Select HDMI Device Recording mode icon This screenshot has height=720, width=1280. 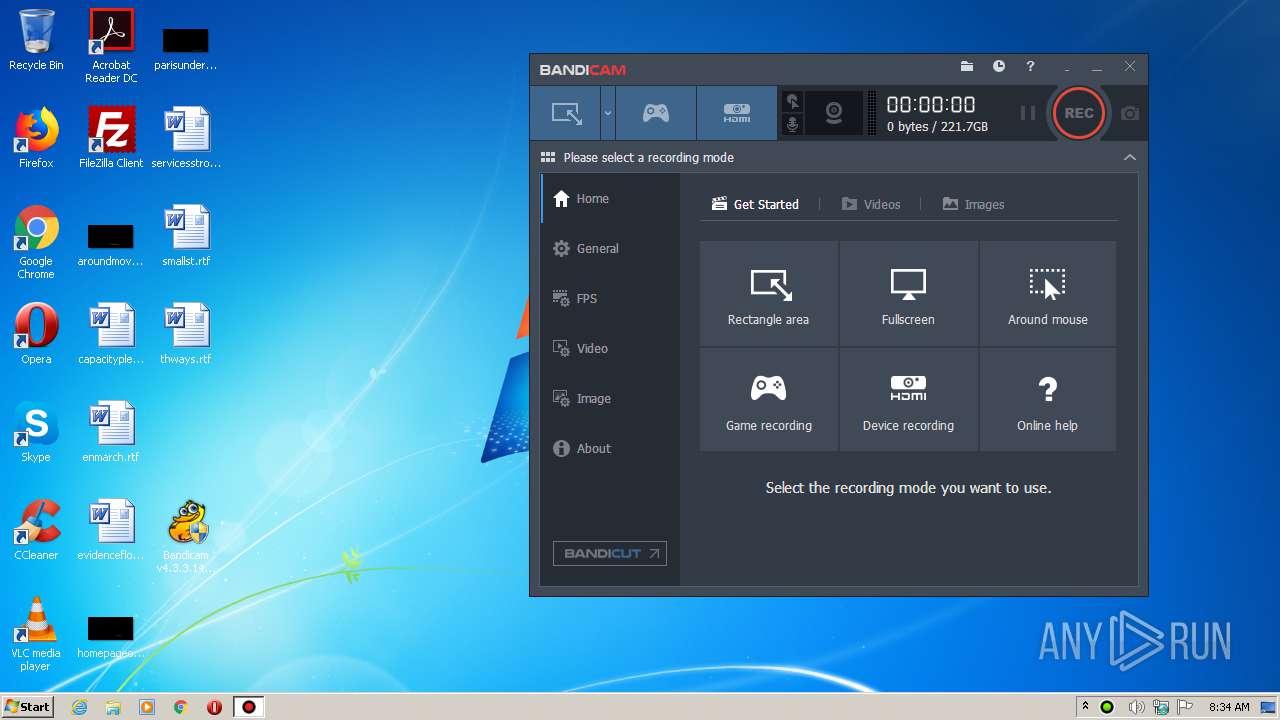737,113
